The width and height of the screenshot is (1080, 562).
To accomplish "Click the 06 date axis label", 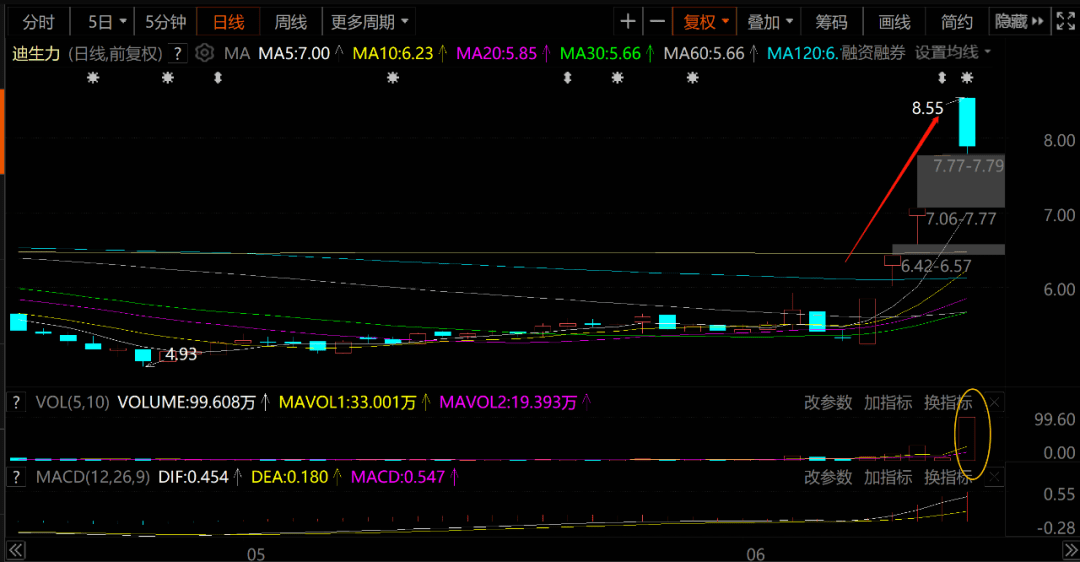I will tap(756, 554).
